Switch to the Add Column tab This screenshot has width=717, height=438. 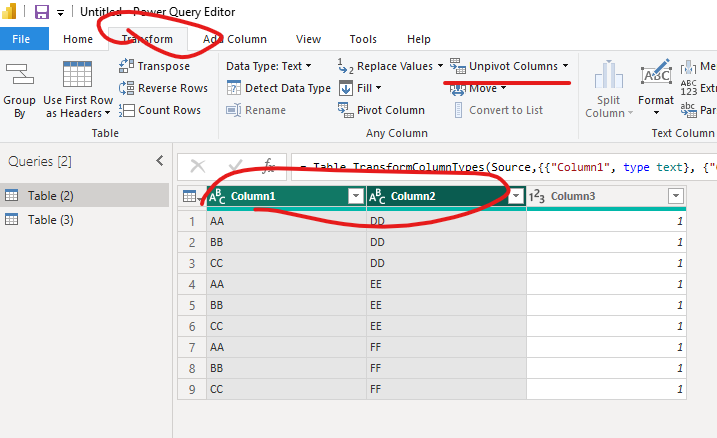coord(235,39)
